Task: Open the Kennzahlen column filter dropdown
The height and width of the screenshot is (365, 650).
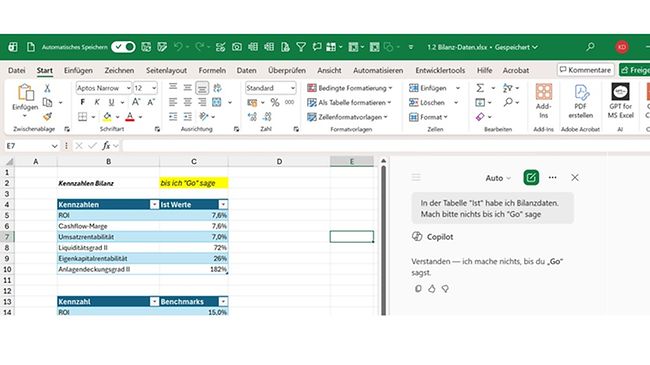Action: coord(154,204)
